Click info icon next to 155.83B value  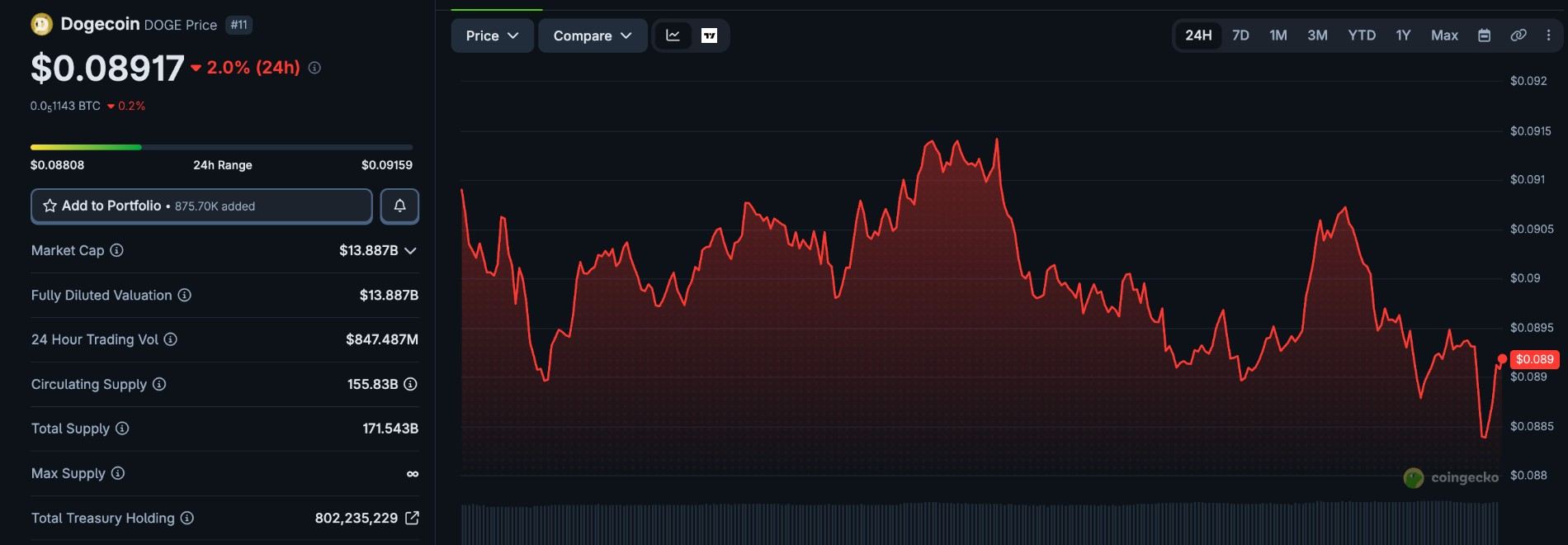410,384
